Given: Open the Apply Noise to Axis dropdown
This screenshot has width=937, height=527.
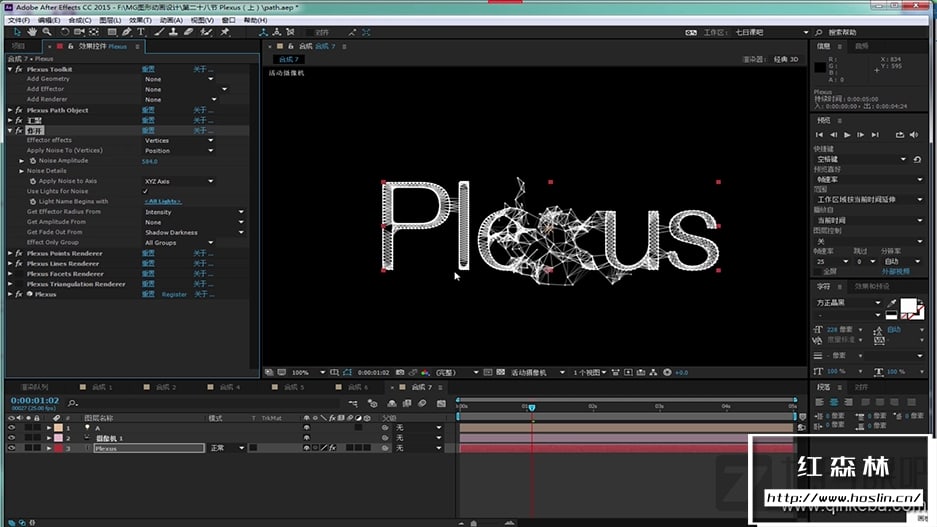Looking at the screenshot, I should point(179,181).
